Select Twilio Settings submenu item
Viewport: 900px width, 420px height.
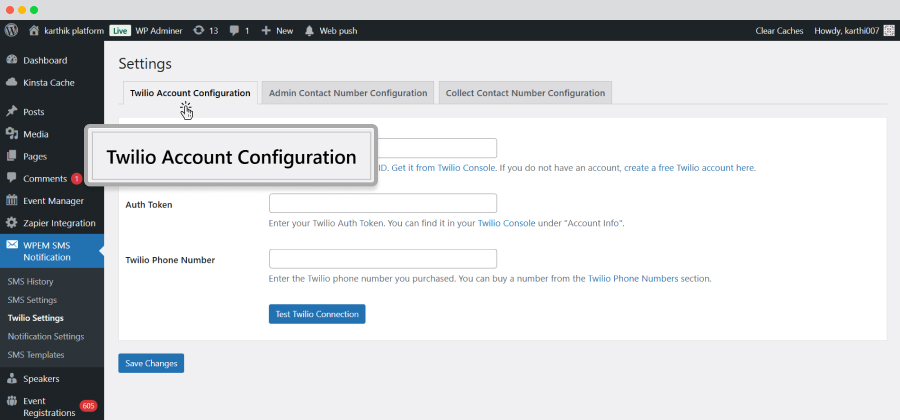coord(36,318)
